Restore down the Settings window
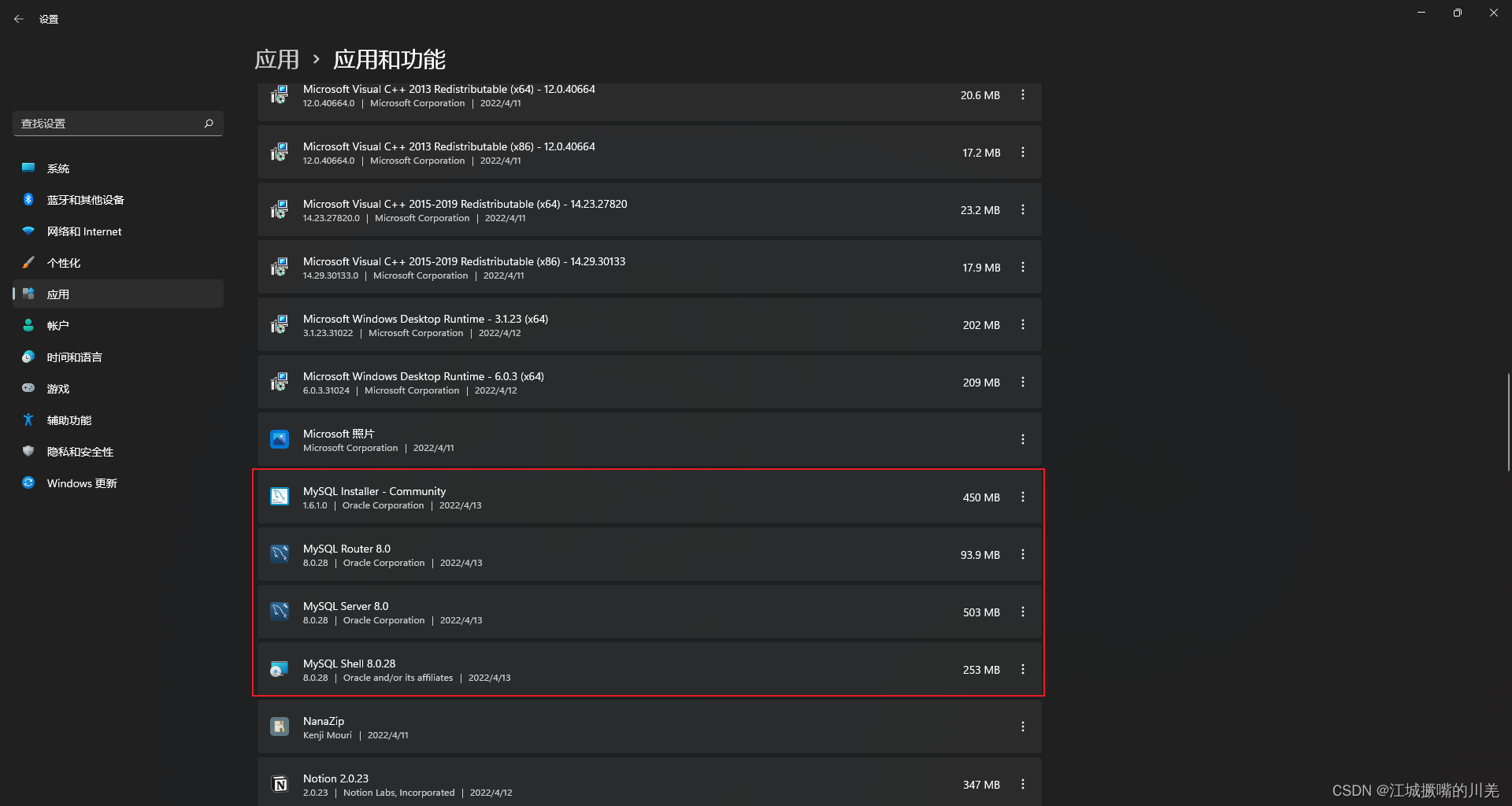 click(x=1458, y=13)
